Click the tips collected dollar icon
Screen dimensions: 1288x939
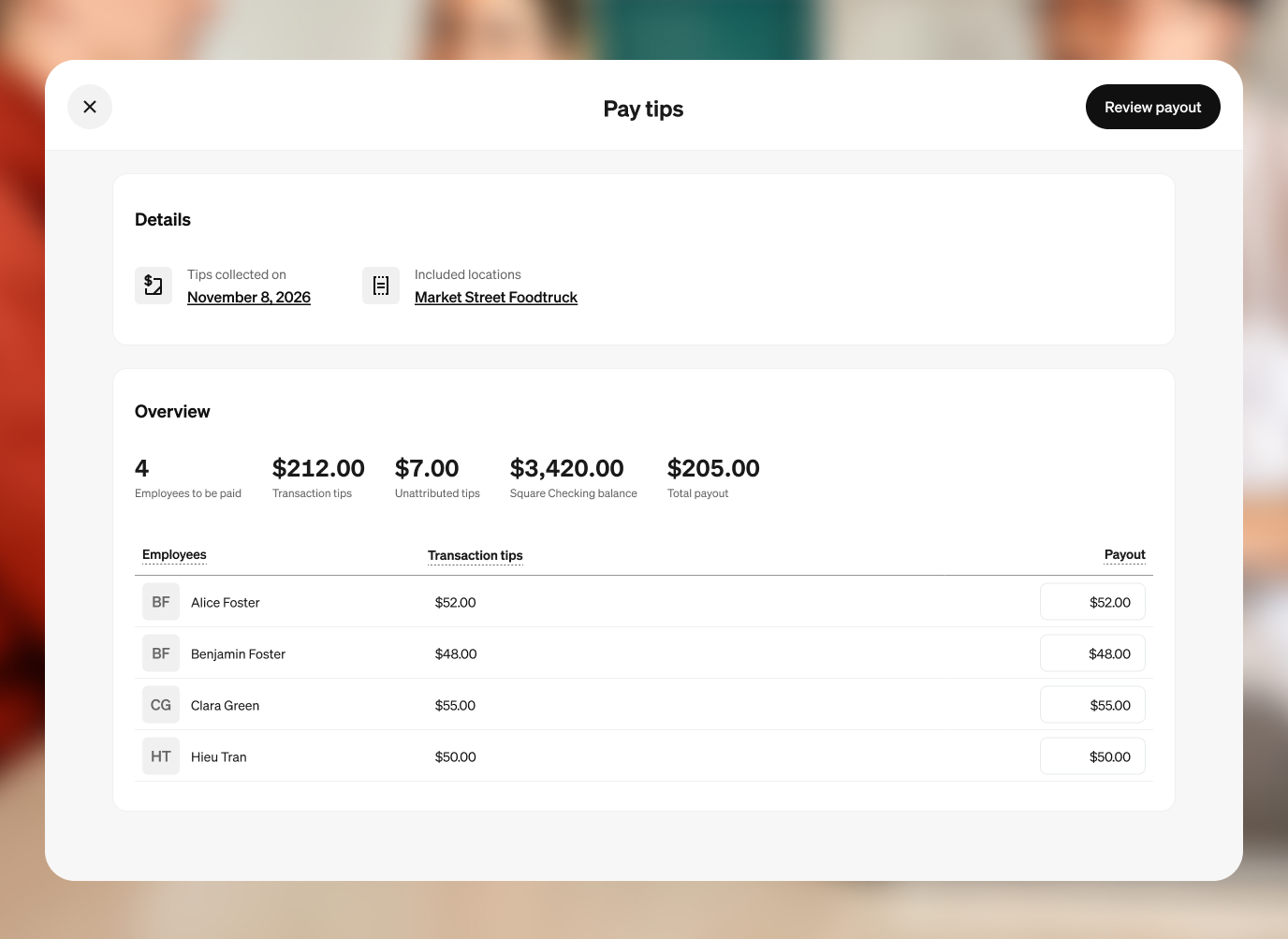click(x=154, y=286)
